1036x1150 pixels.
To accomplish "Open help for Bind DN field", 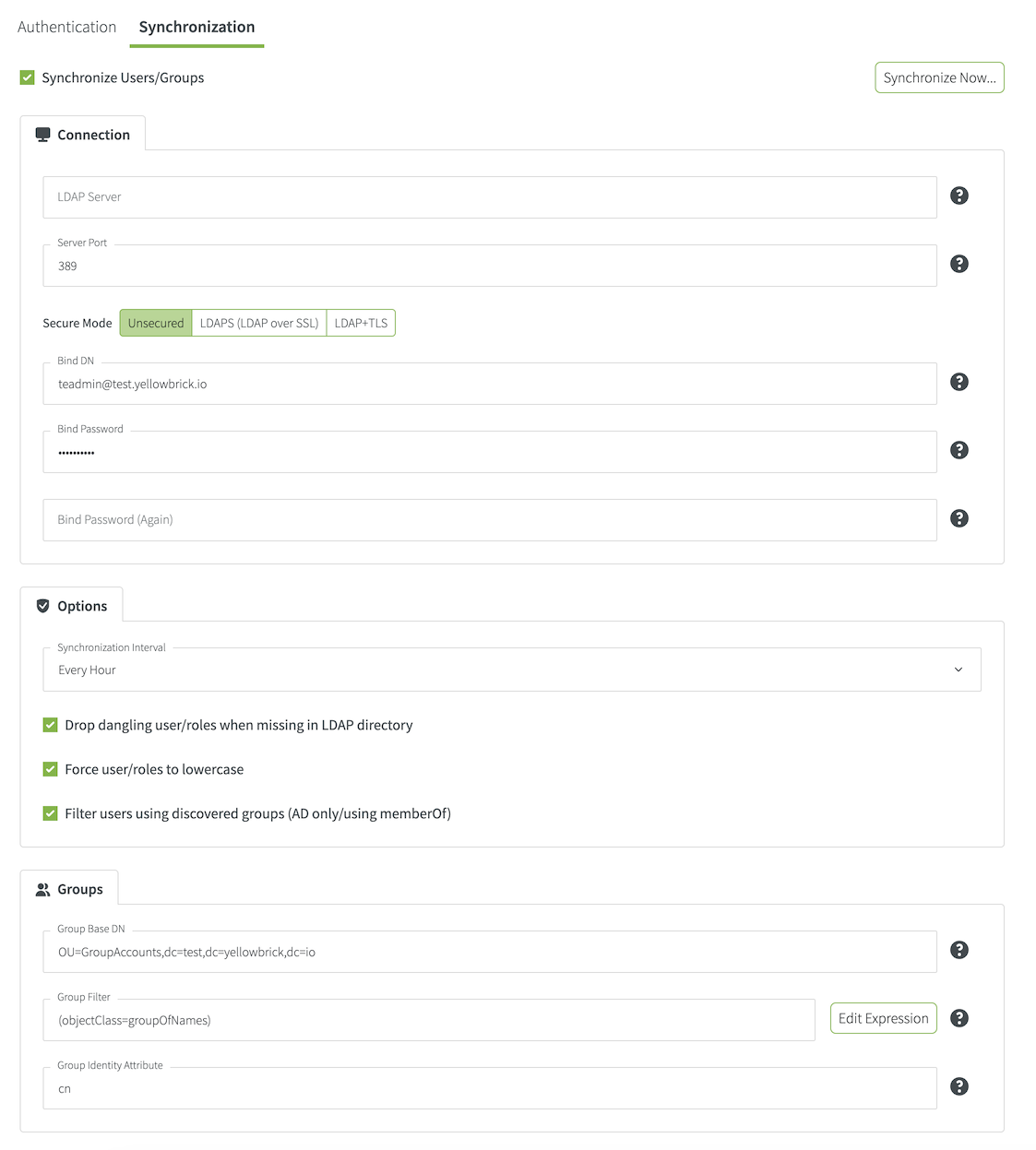I will pyautogui.click(x=959, y=382).
